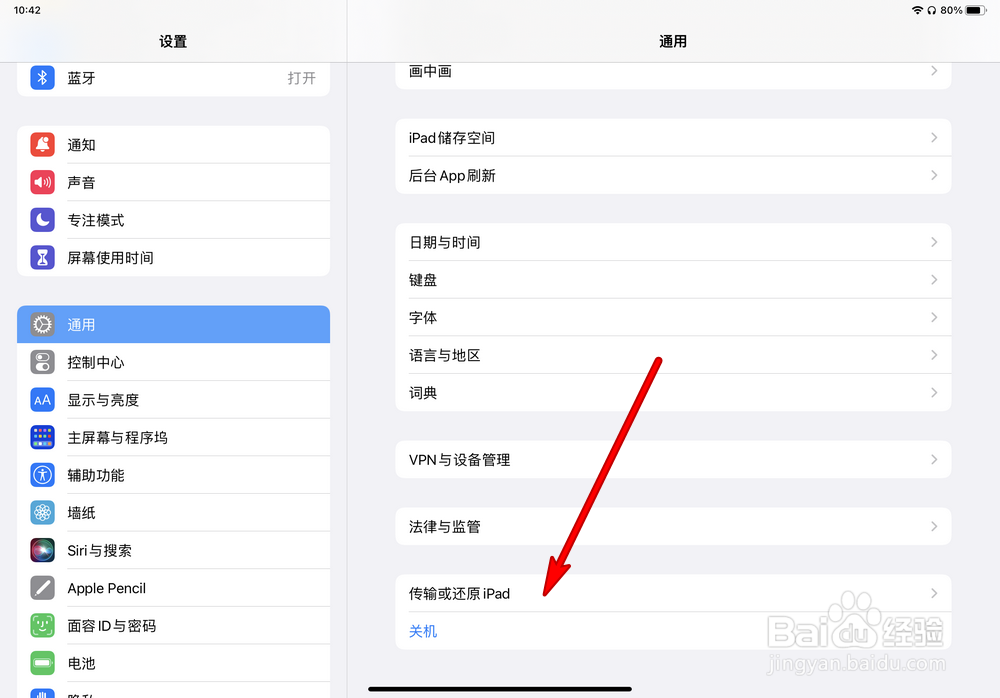Open 传输或还原iPad option
The image size is (1000, 698).
pyautogui.click(x=673, y=593)
